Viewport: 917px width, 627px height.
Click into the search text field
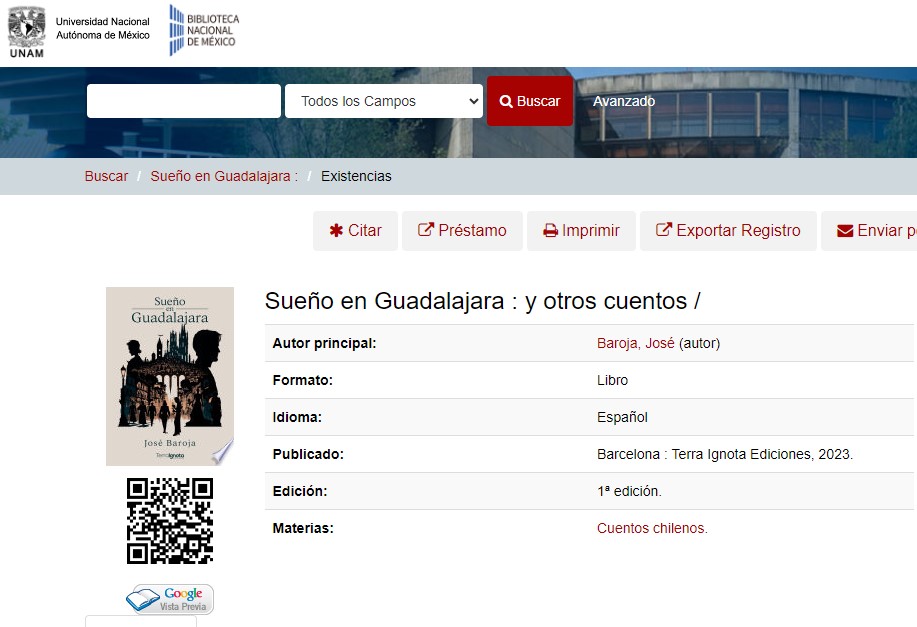tap(184, 101)
